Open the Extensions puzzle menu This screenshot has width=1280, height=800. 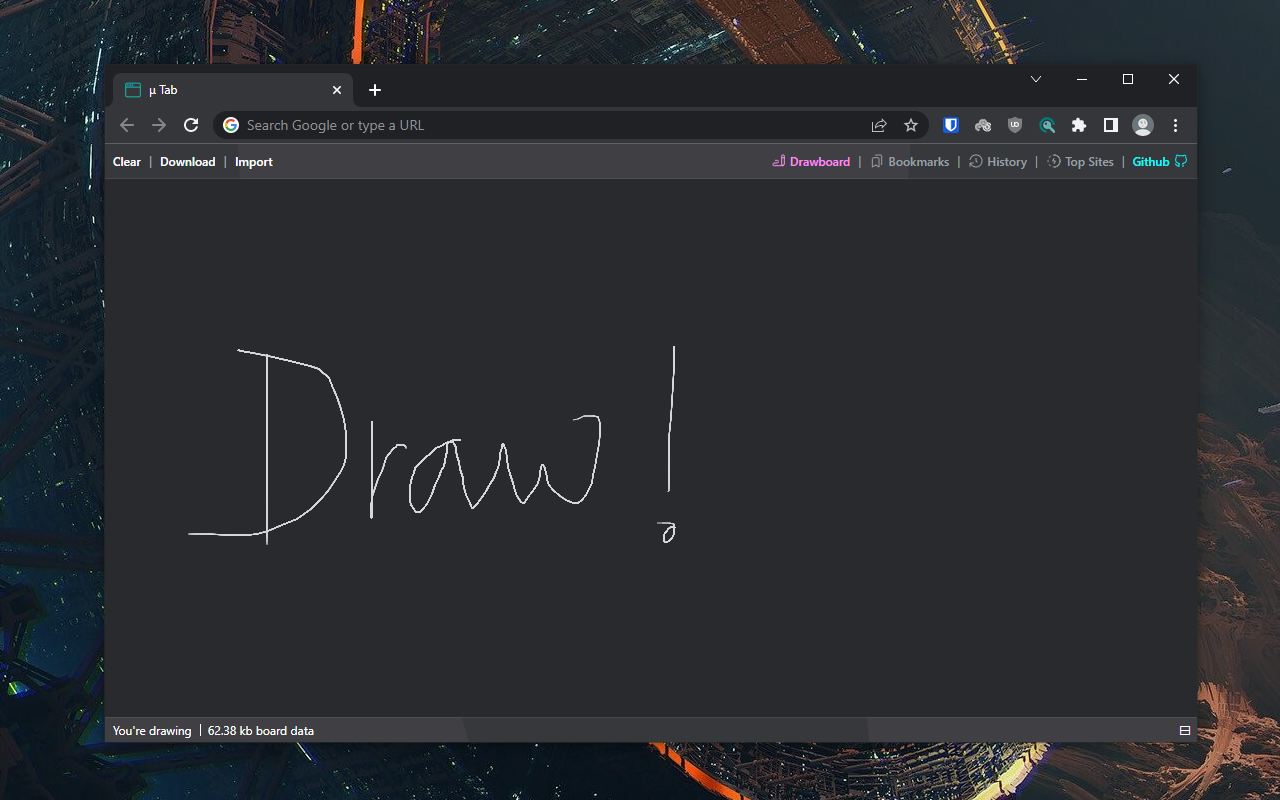1078,125
